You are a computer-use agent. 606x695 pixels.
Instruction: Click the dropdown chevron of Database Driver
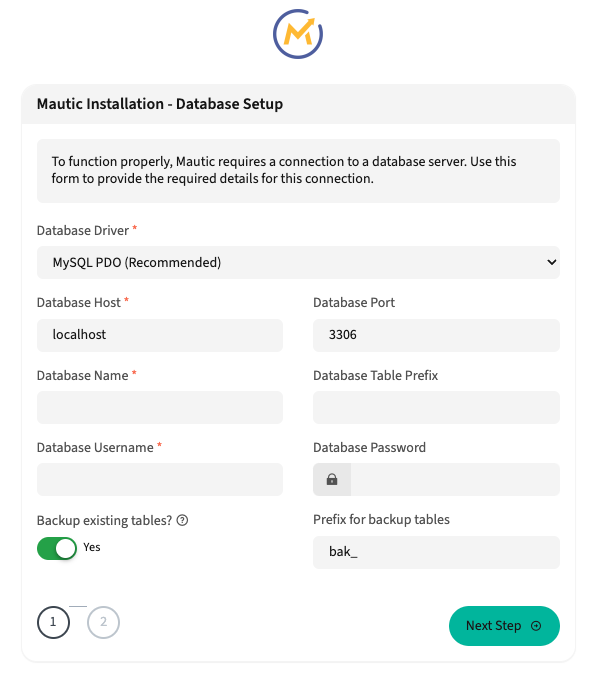tap(550, 263)
